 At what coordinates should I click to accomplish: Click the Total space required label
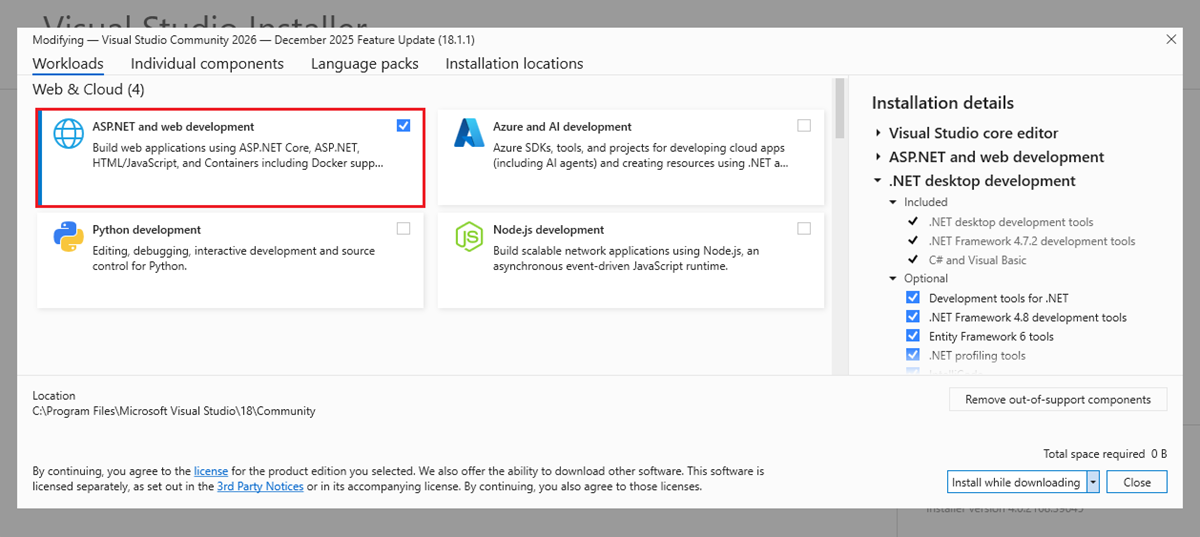point(1094,454)
